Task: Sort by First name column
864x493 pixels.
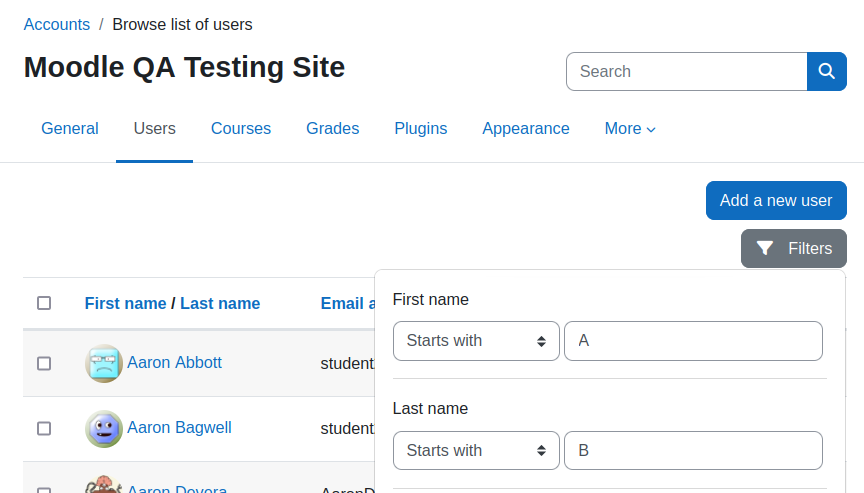Action: pos(125,304)
